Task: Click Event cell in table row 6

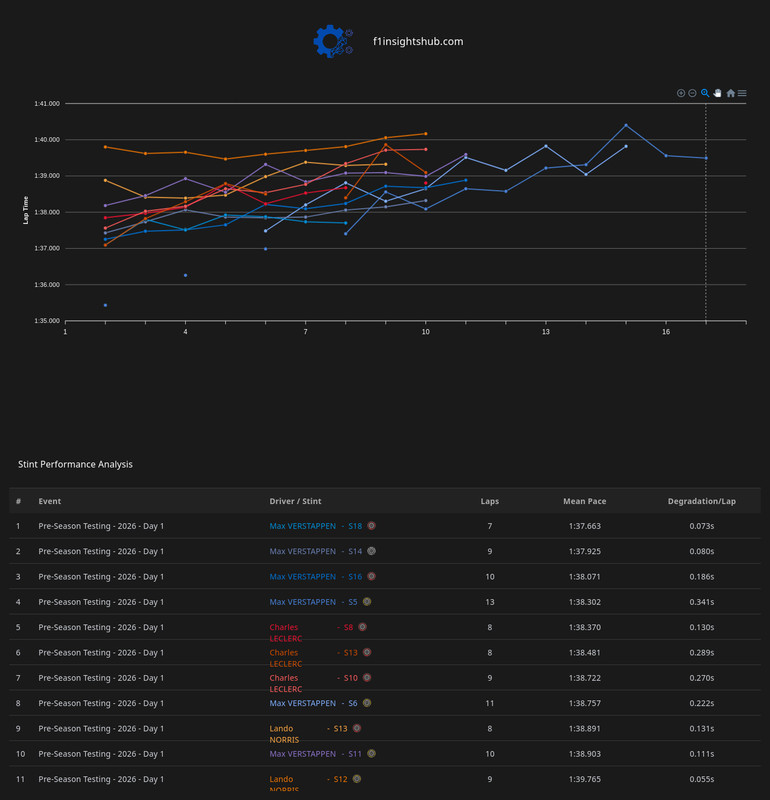Action: (101, 653)
